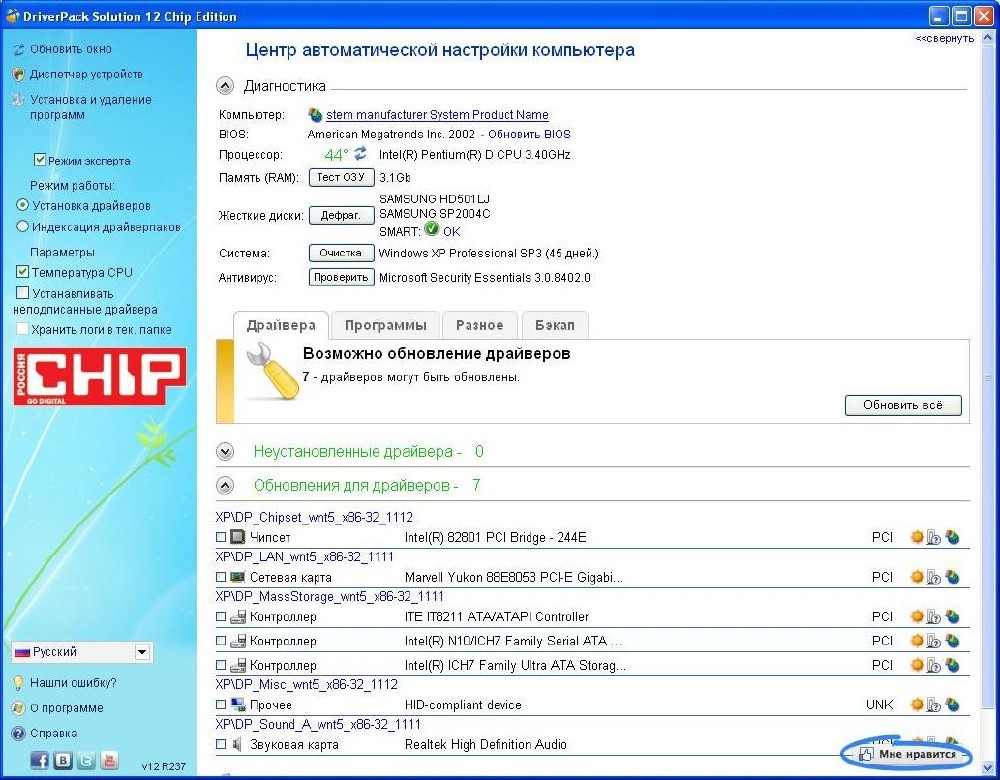The width and height of the screenshot is (1000, 780).
Task: Click the Нашли ошибку? link
Action: [x=73, y=682]
